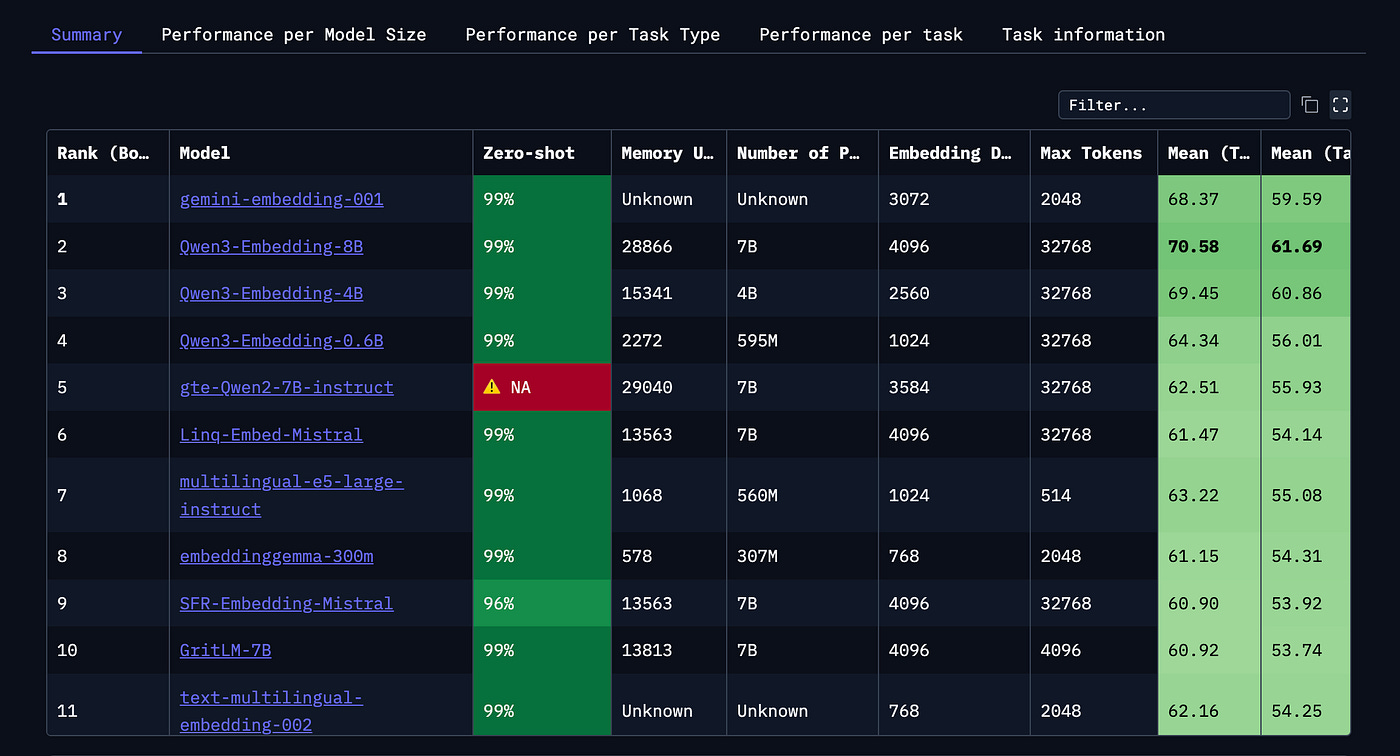Open the gte-Qwen2-7B-instruct model link
The height and width of the screenshot is (756, 1400).
coord(287,387)
